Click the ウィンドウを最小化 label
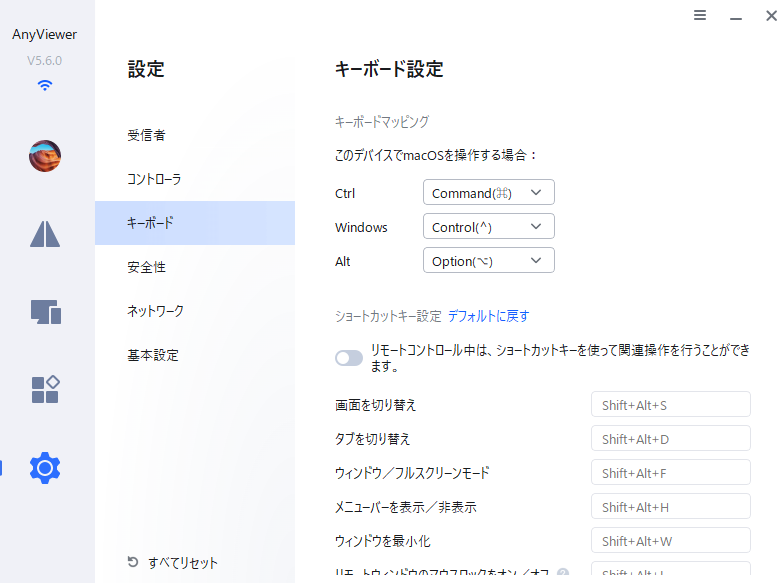This screenshot has width=781, height=583. [x=383, y=541]
